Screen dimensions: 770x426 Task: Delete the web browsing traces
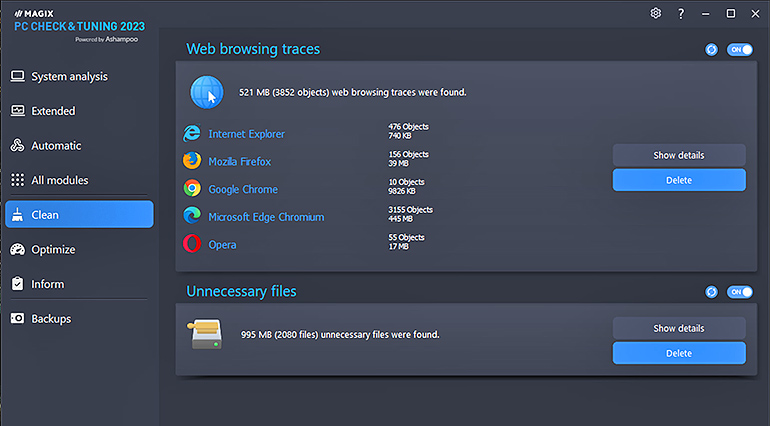[x=679, y=180]
